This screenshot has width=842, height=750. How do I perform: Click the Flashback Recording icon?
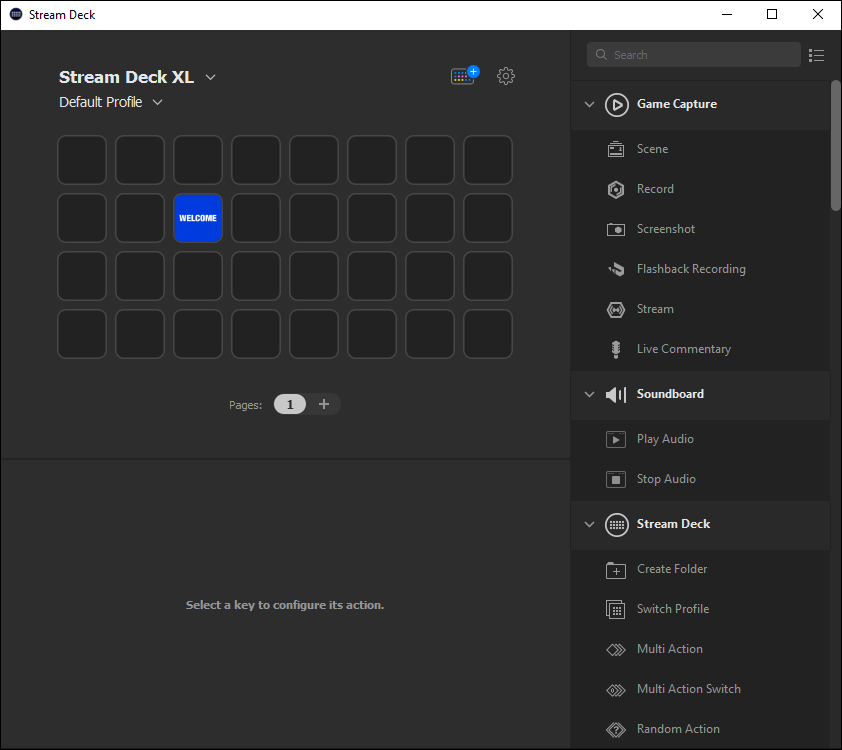coord(616,268)
